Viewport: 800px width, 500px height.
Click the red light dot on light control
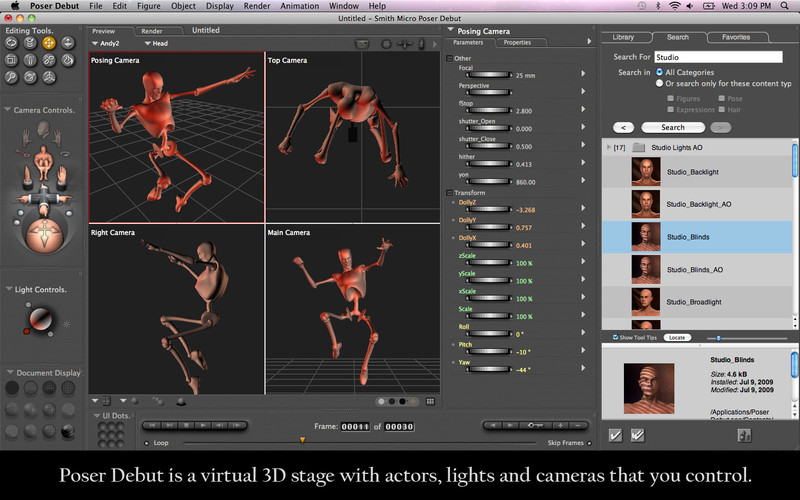click(x=27, y=331)
